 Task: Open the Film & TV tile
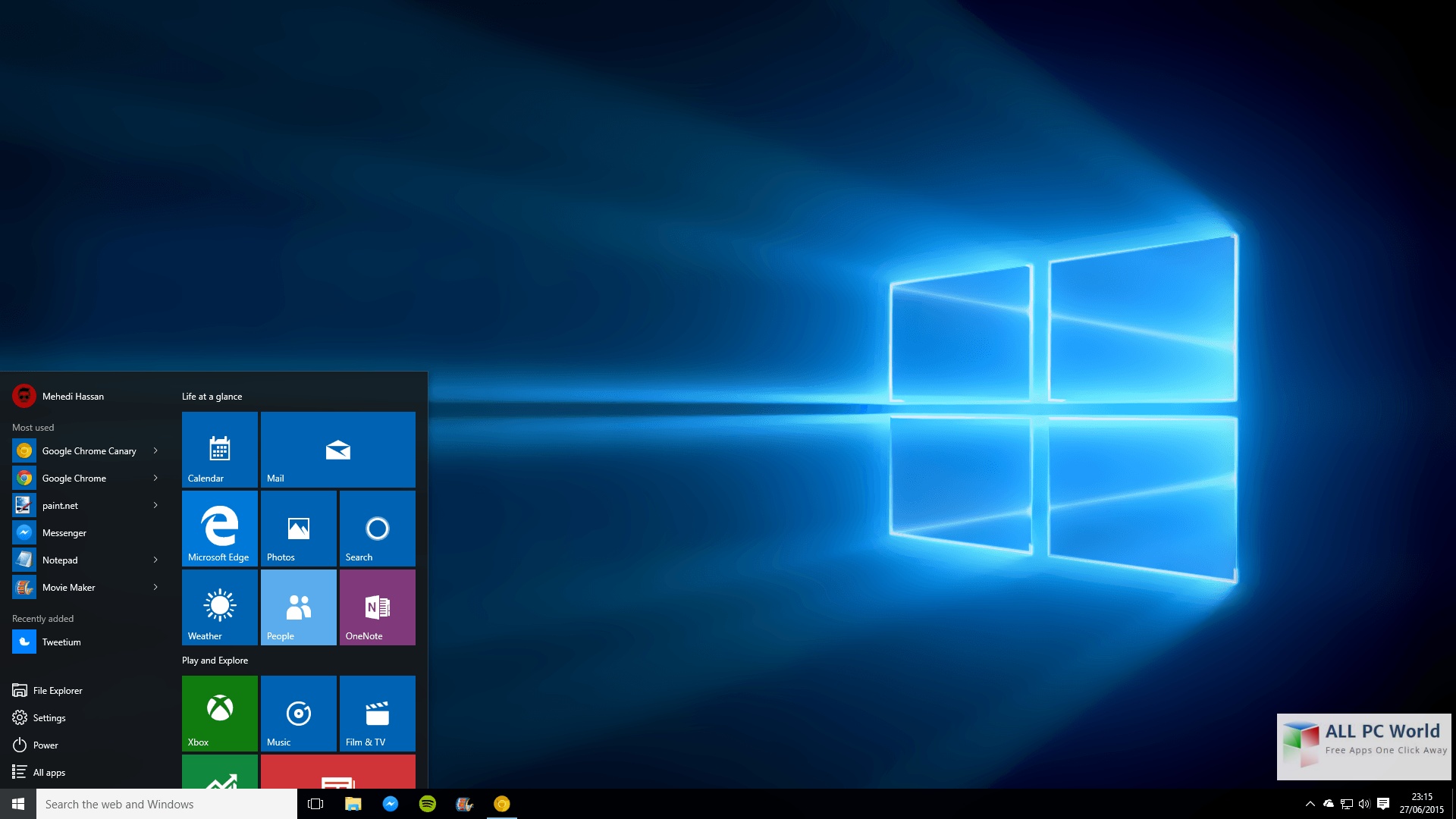click(x=378, y=713)
